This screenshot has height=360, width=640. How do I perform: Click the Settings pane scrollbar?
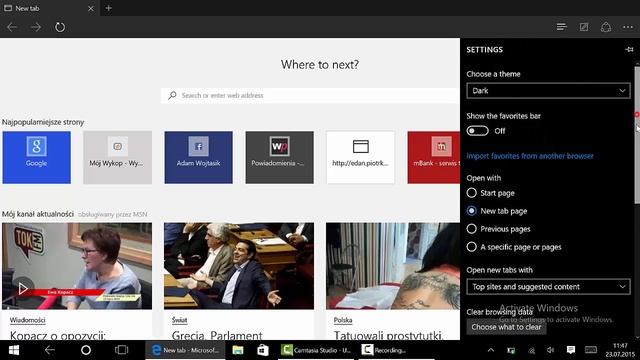[637, 135]
